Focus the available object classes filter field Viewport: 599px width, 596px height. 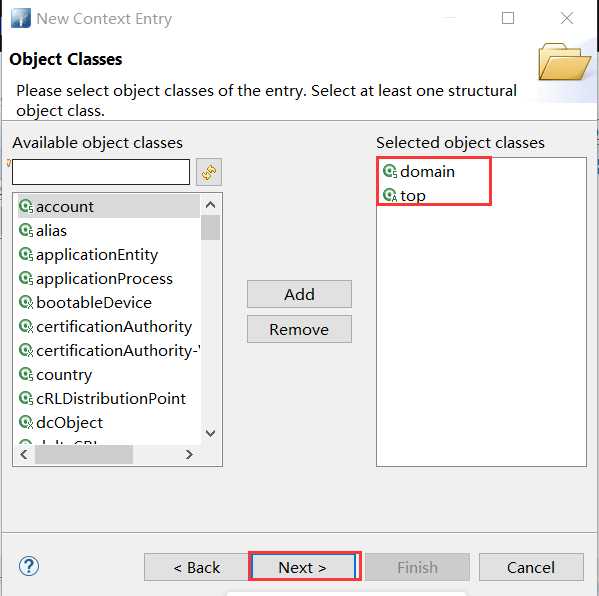(x=101, y=172)
